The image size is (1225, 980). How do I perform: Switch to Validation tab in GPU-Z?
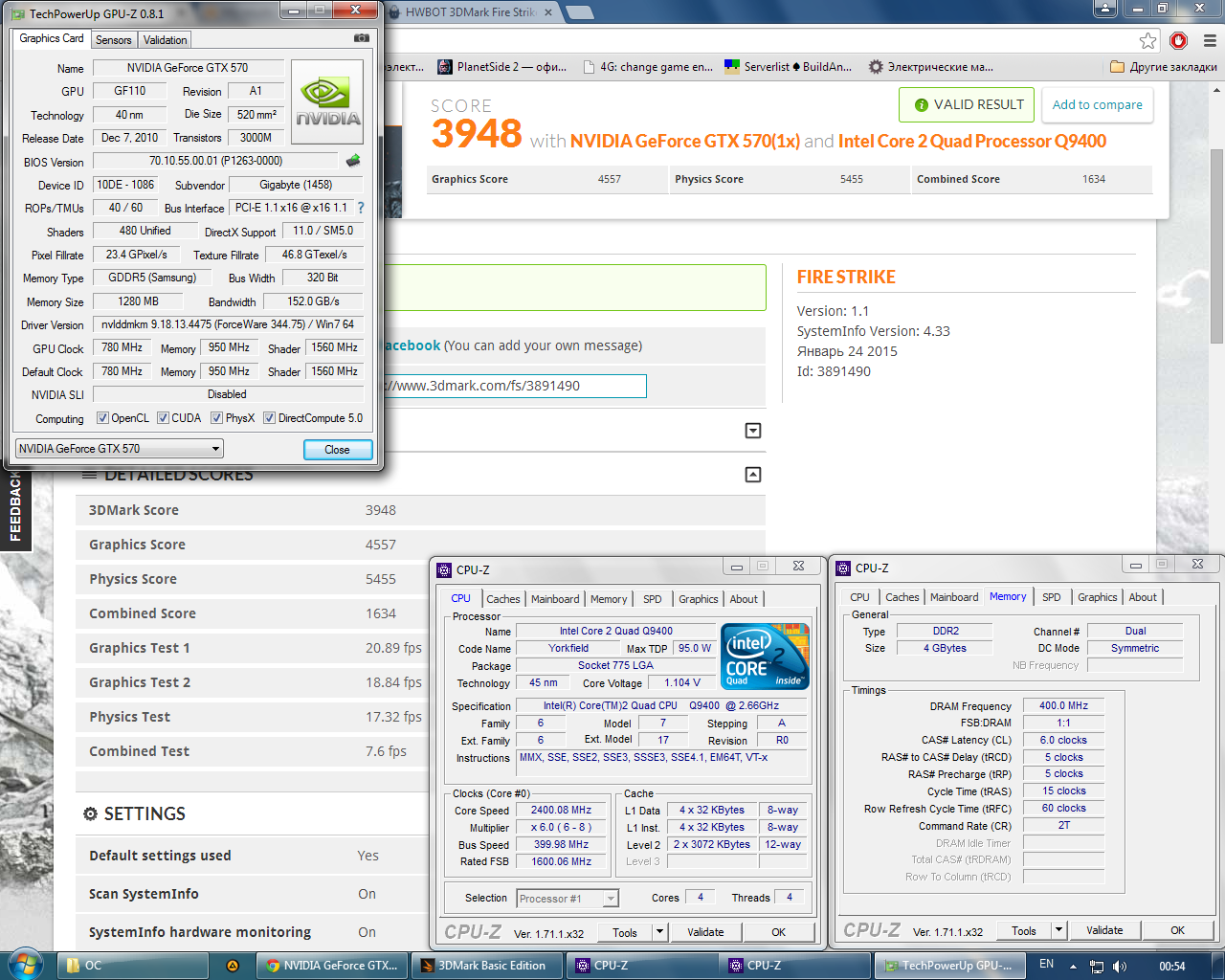[166, 40]
